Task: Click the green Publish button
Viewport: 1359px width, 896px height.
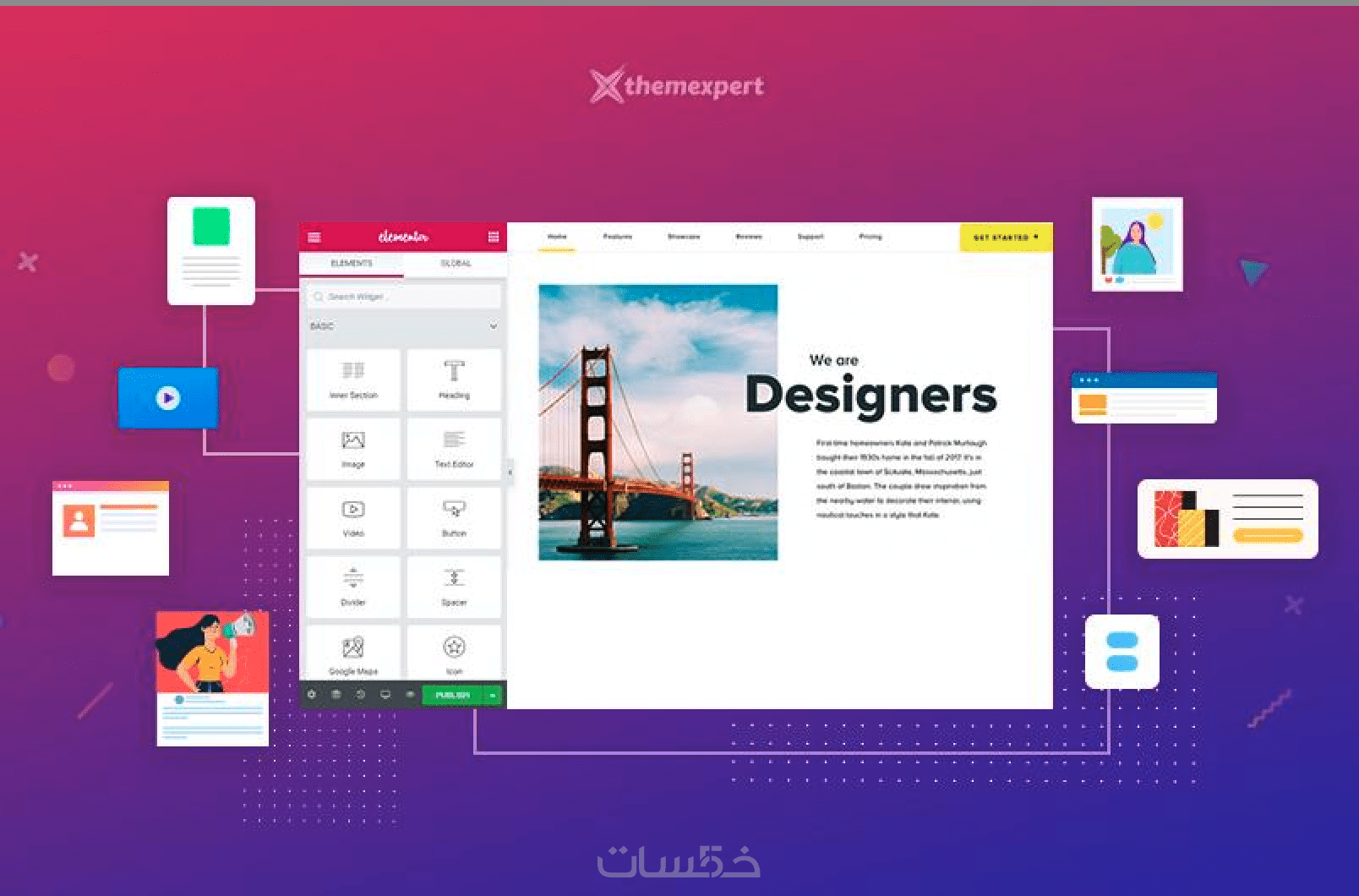Action: [452, 695]
